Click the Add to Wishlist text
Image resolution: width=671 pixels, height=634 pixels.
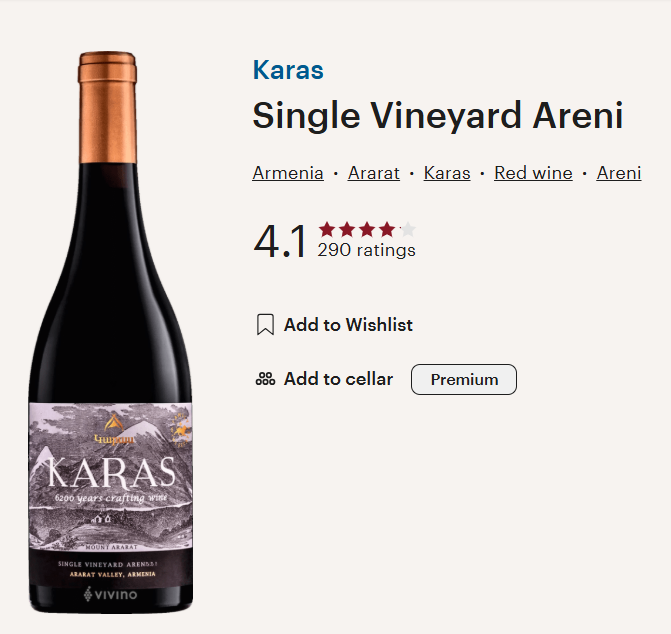348,325
